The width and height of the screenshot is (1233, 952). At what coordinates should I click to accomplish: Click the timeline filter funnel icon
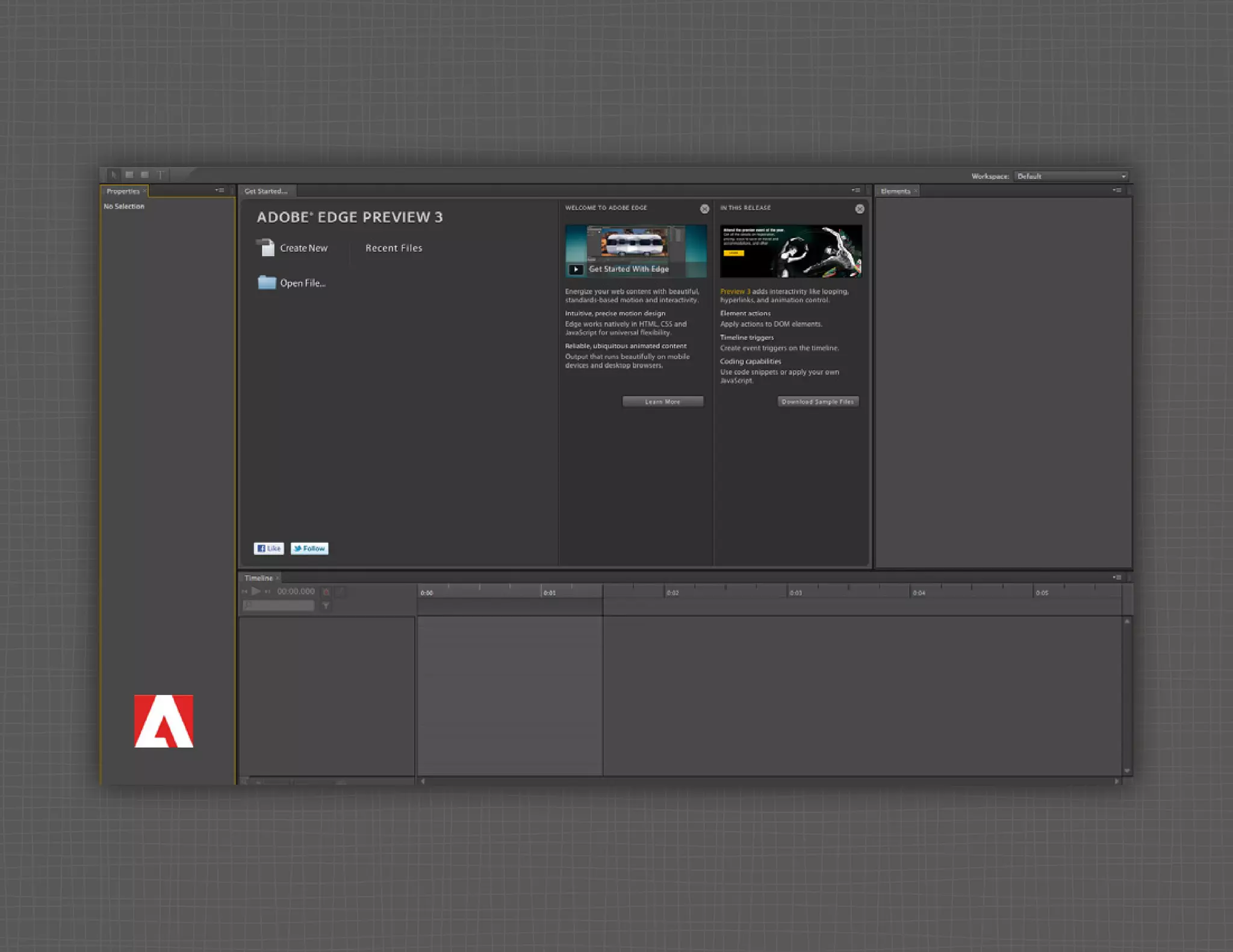click(x=326, y=606)
